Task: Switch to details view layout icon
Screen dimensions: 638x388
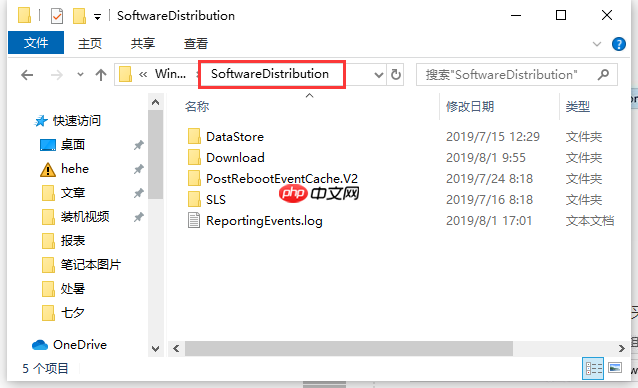Action: coord(593,368)
